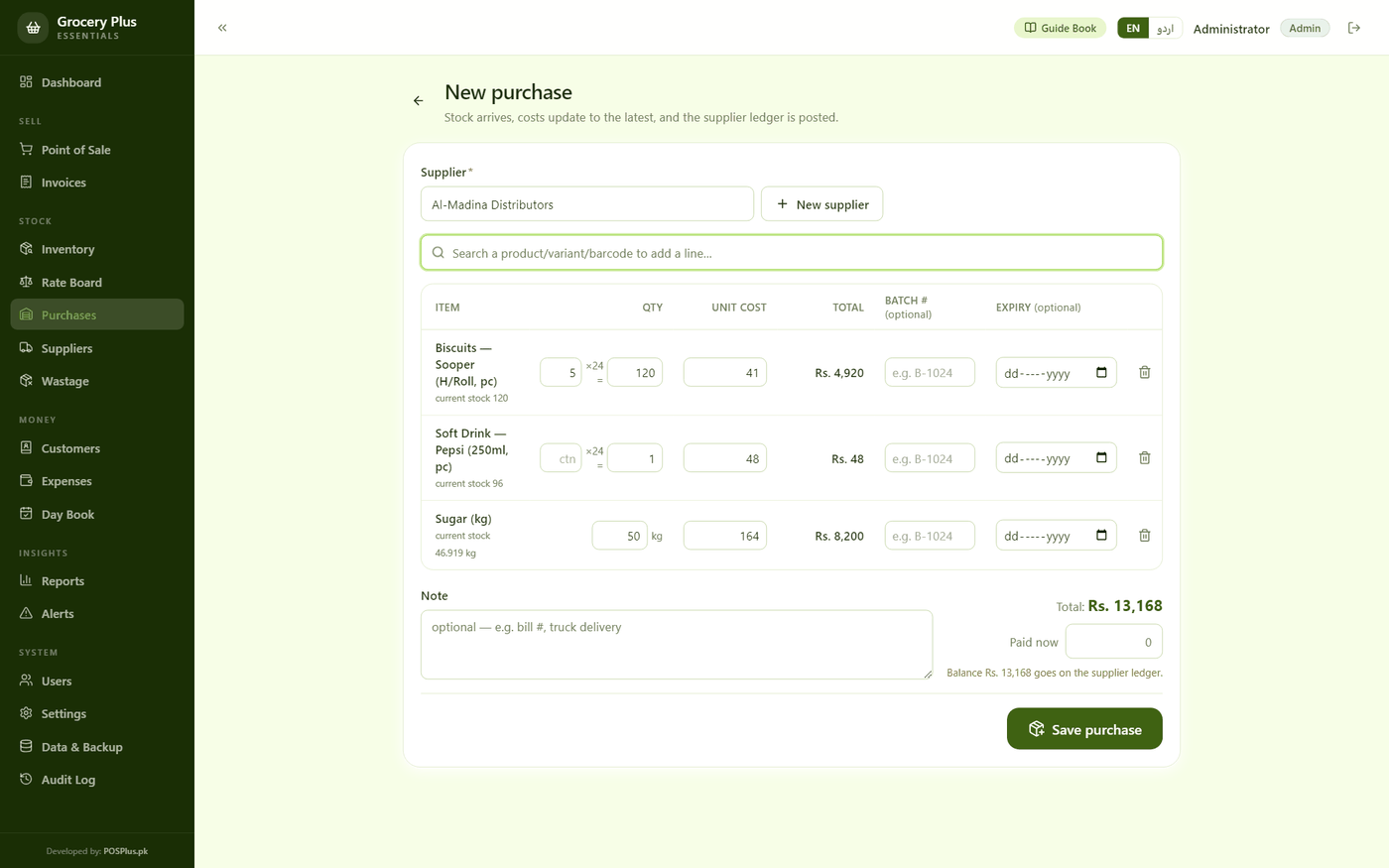1389x868 pixels.
Task: Click the Grocery Plus basket logo
Action: (x=33, y=28)
